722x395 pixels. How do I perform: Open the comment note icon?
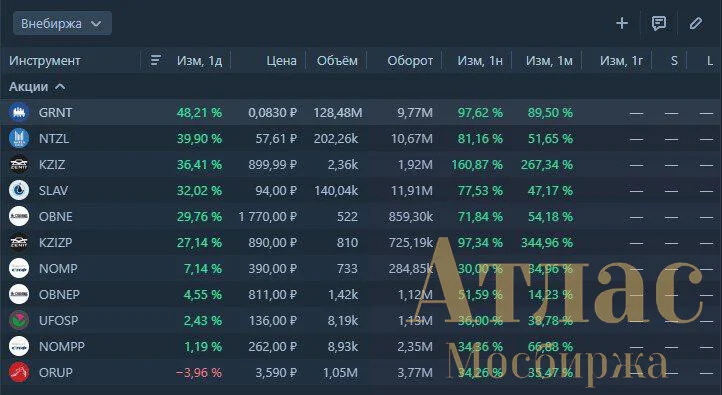click(x=659, y=23)
